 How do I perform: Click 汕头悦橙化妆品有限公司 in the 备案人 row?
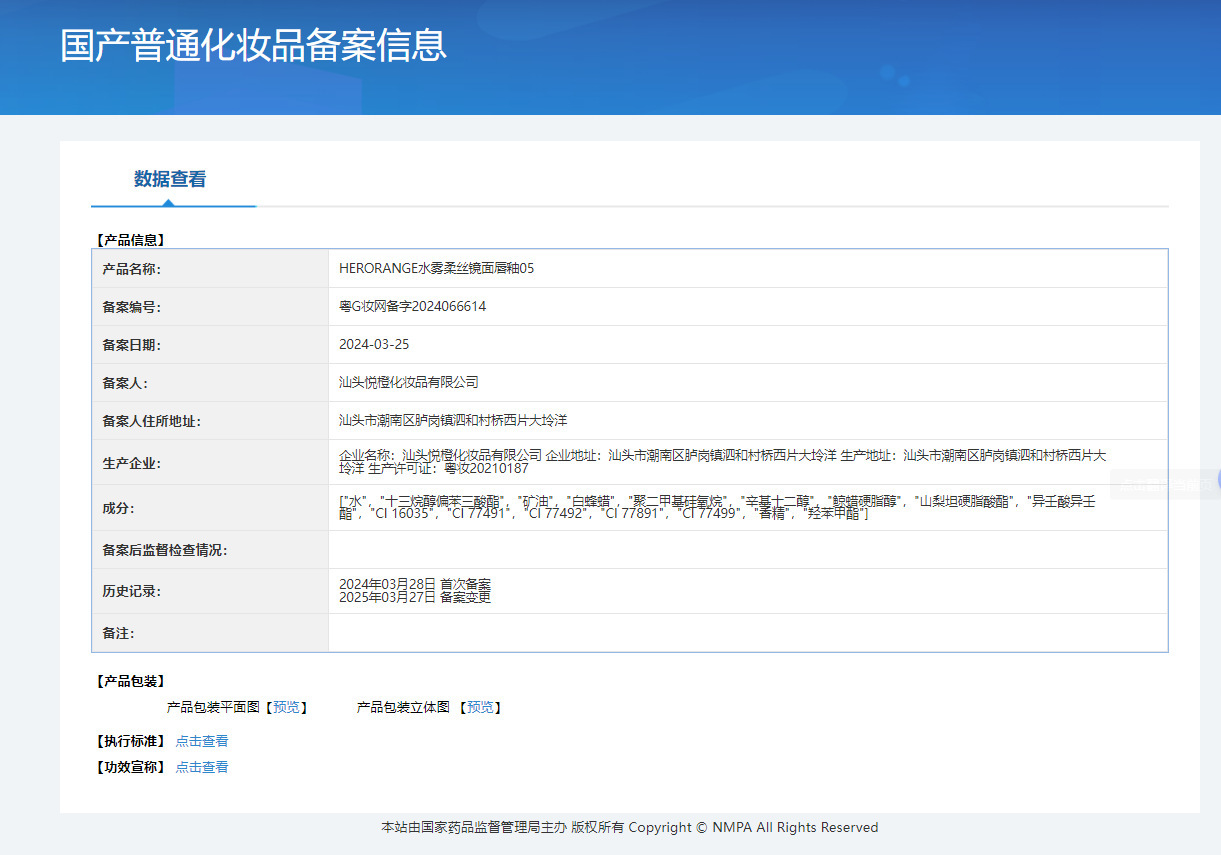[409, 382]
